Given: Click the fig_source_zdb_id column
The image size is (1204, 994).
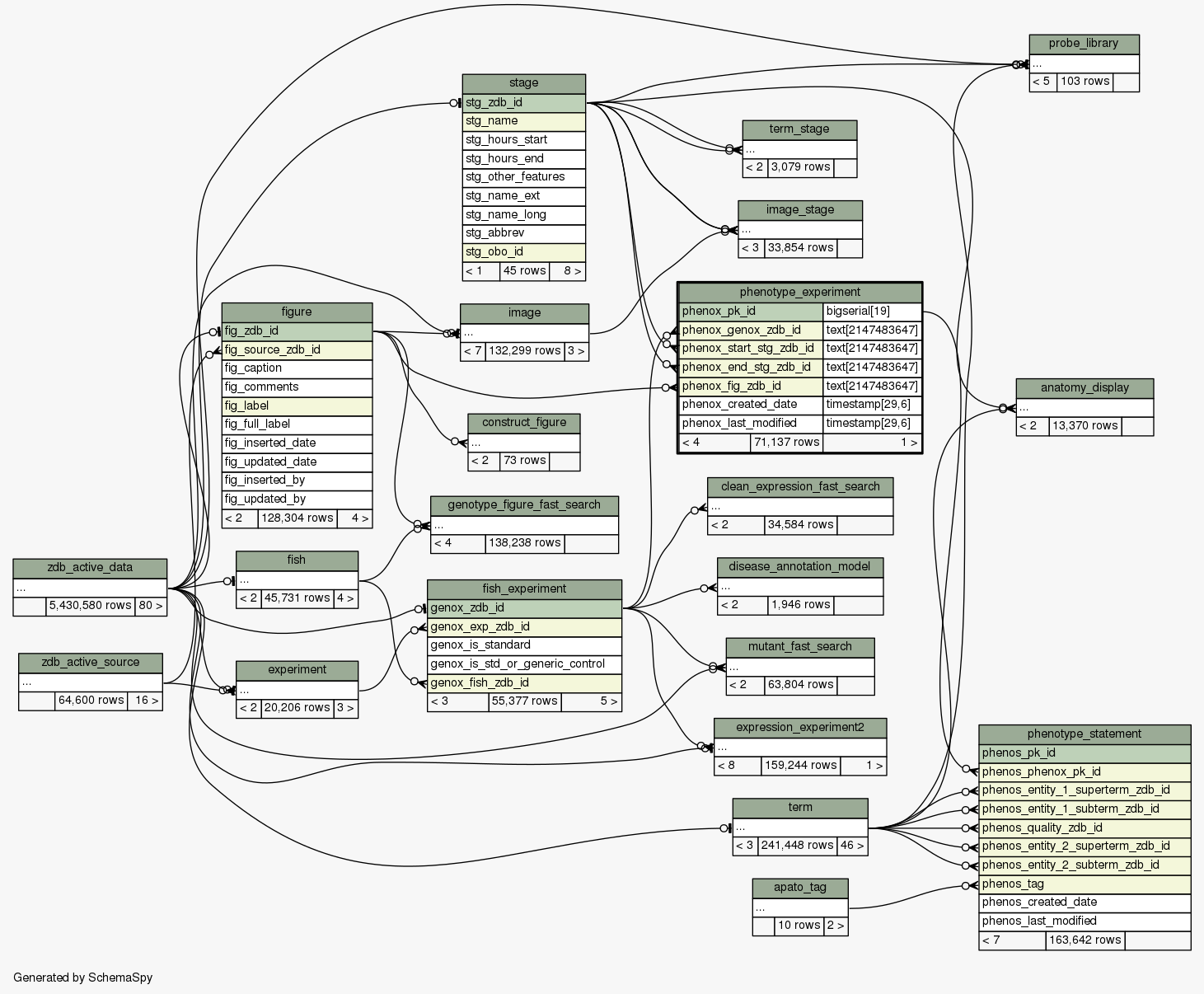Looking at the screenshot, I should point(297,350).
